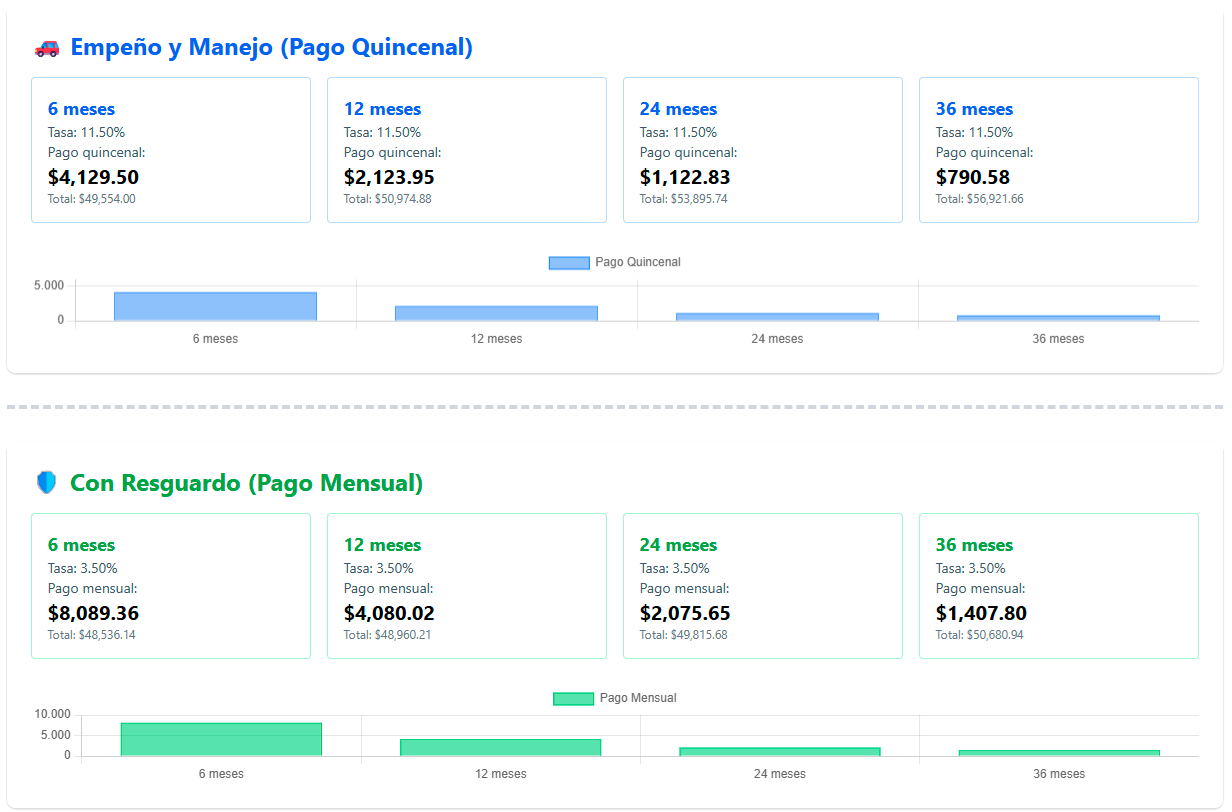Click the blue 6 meses bar in quincenal chart

coord(215,307)
